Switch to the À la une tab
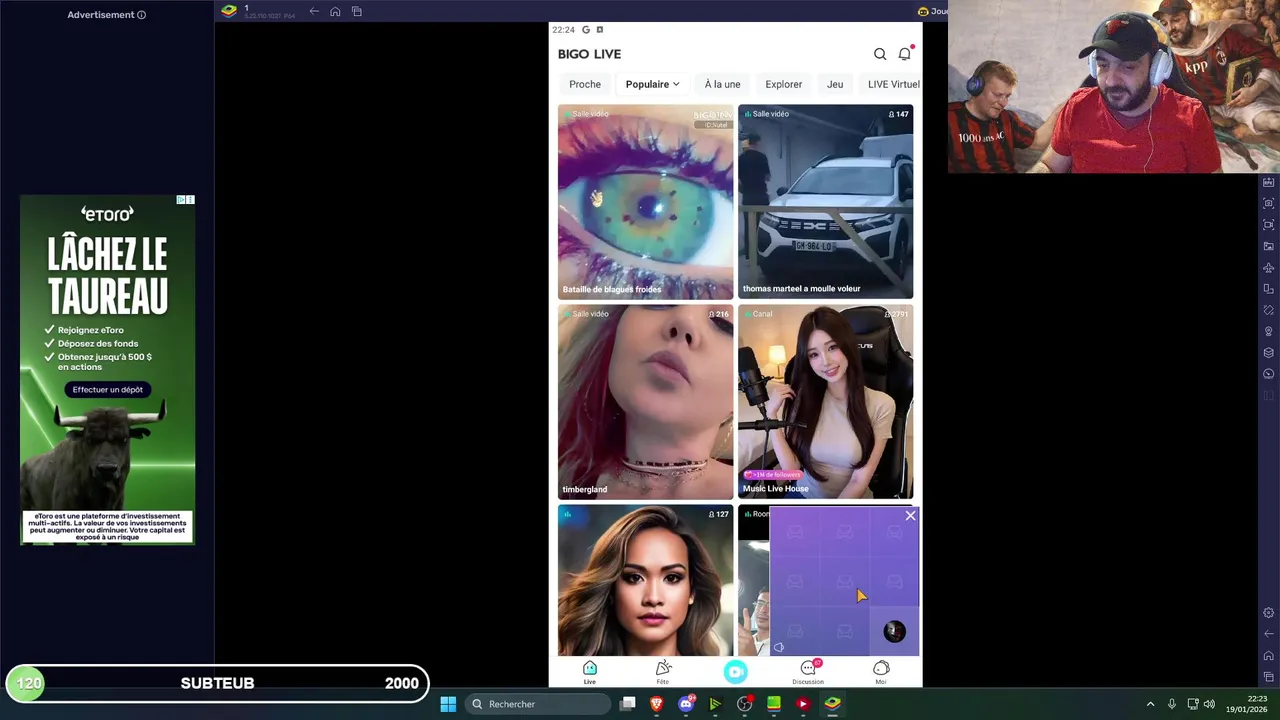1280x720 pixels. pos(722,84)
